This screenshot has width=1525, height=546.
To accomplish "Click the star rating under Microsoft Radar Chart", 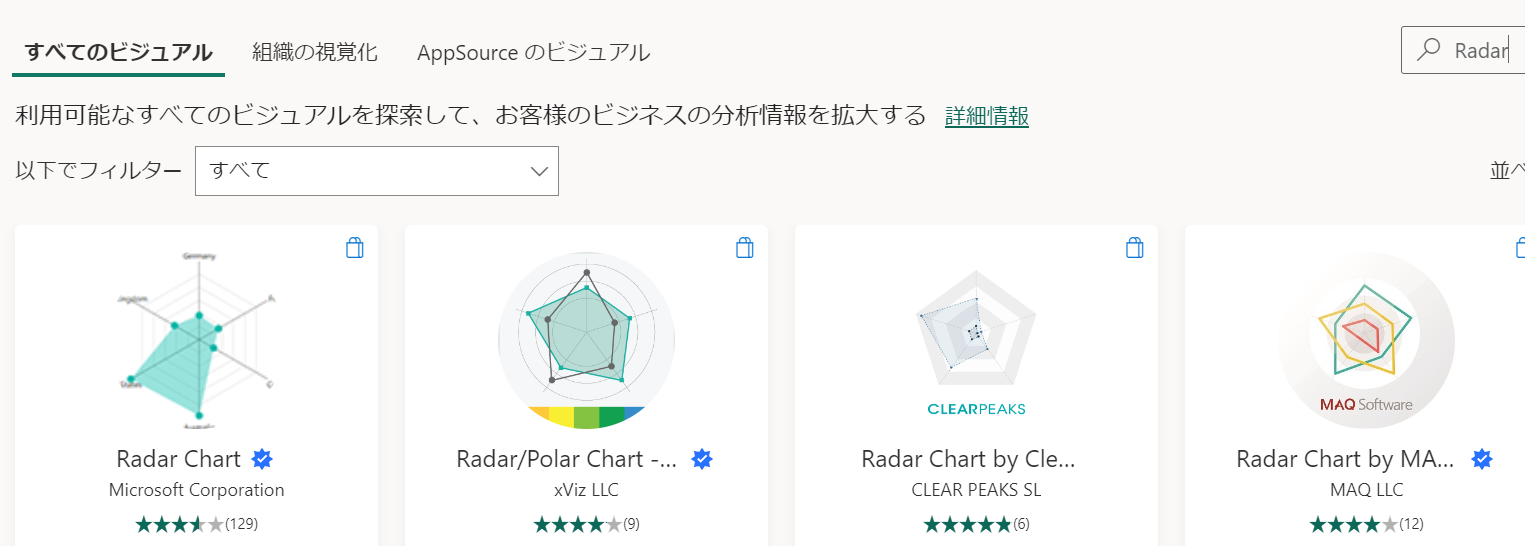I will [x=180, y=523].
